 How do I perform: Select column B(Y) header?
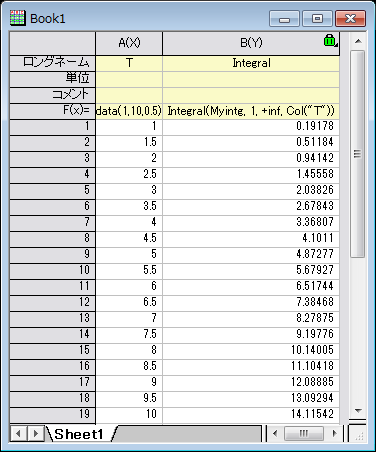251,43
